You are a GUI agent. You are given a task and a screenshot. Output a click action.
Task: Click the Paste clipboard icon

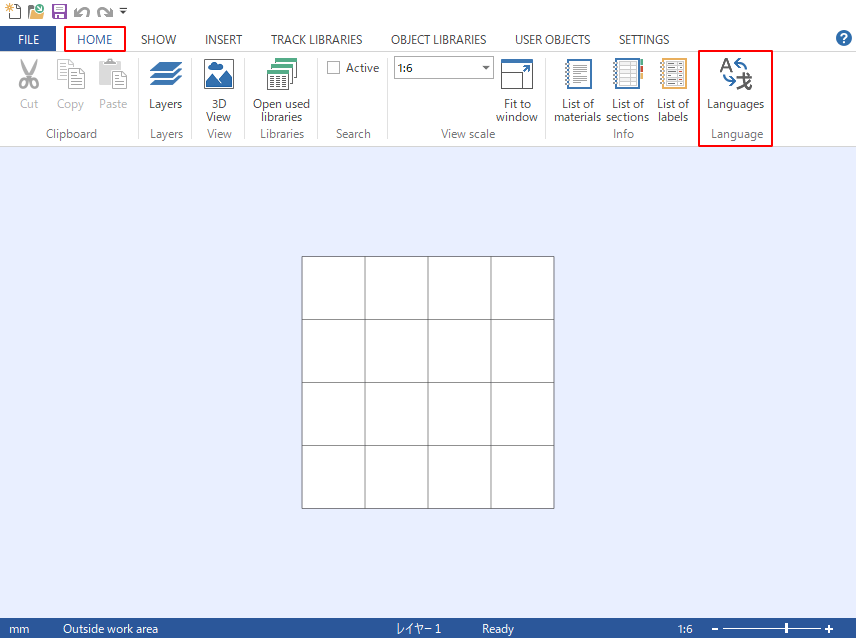pyautogui.click(x=113, y=74)
